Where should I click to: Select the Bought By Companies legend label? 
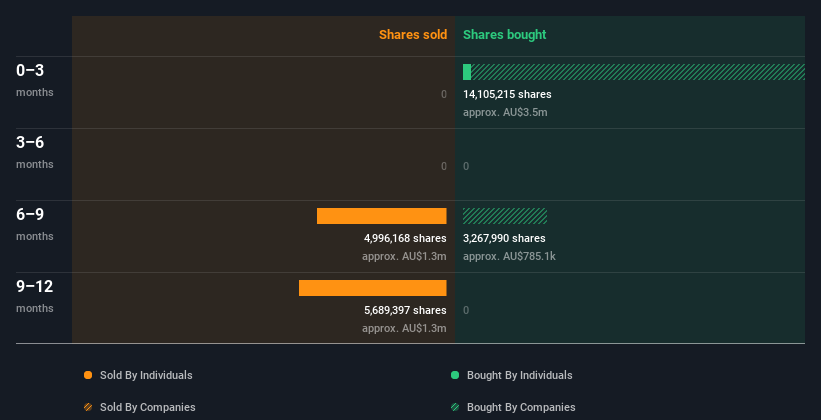(521, 407)
